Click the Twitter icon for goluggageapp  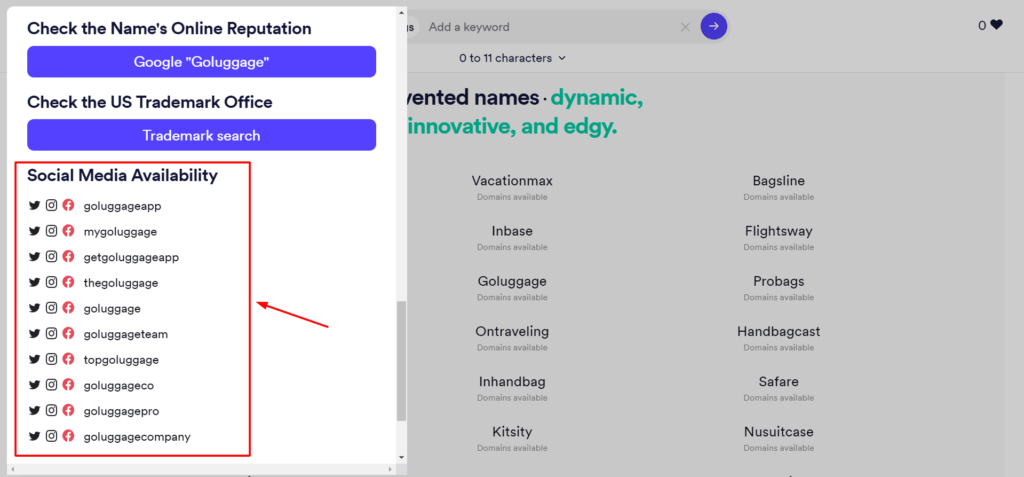pyautogui.click(x=34, y=205)
